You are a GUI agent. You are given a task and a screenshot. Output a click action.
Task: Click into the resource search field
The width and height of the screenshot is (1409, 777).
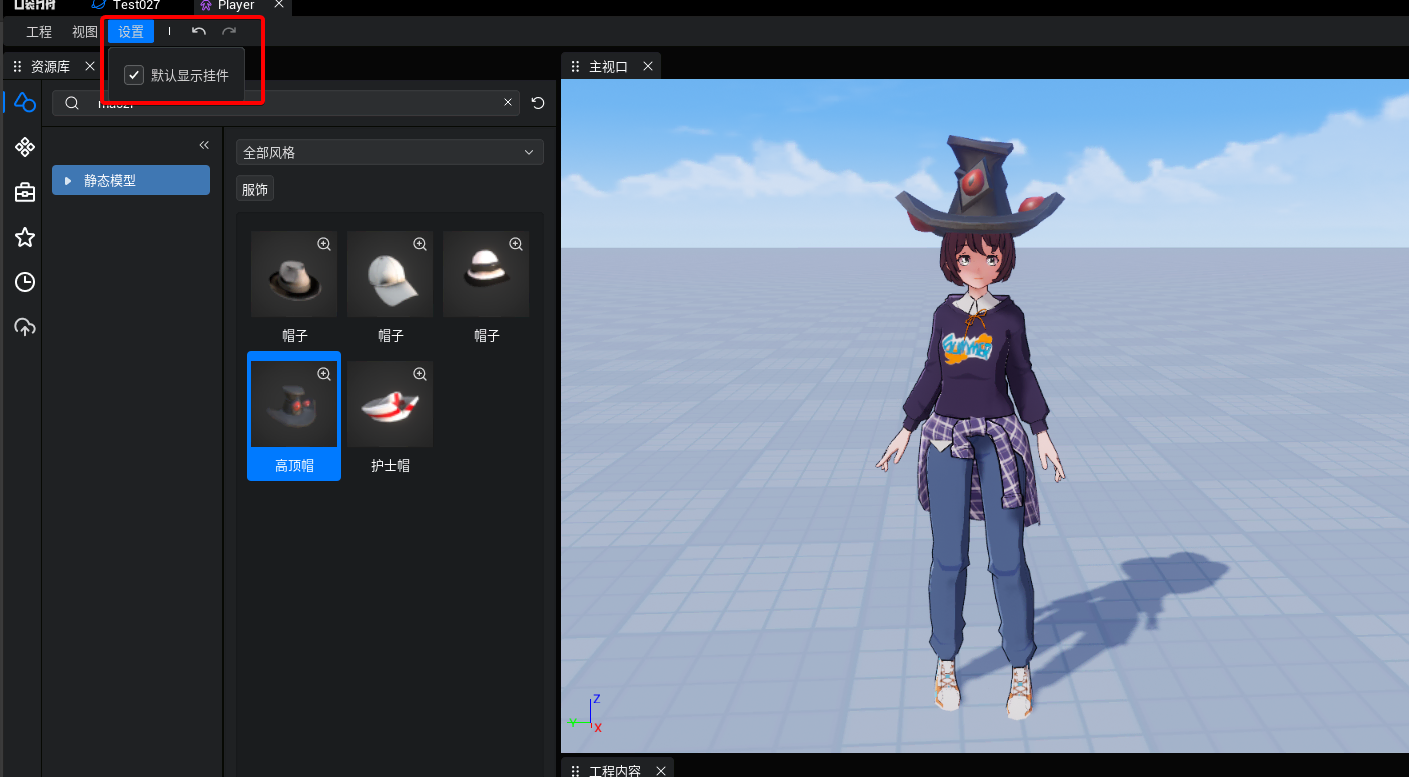pos(286,103)
